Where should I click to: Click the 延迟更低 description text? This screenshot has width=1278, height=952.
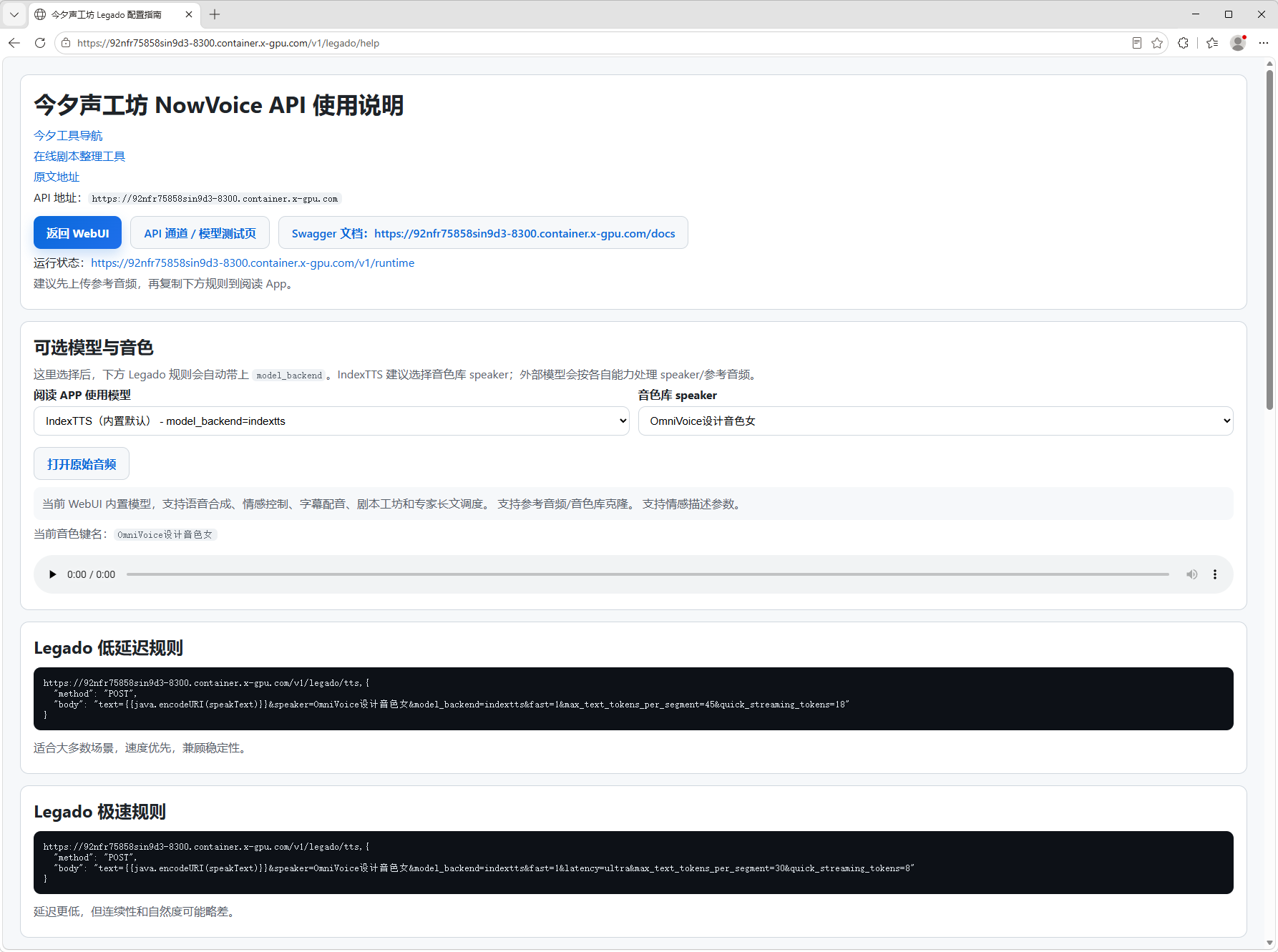(x=136, y=912)
